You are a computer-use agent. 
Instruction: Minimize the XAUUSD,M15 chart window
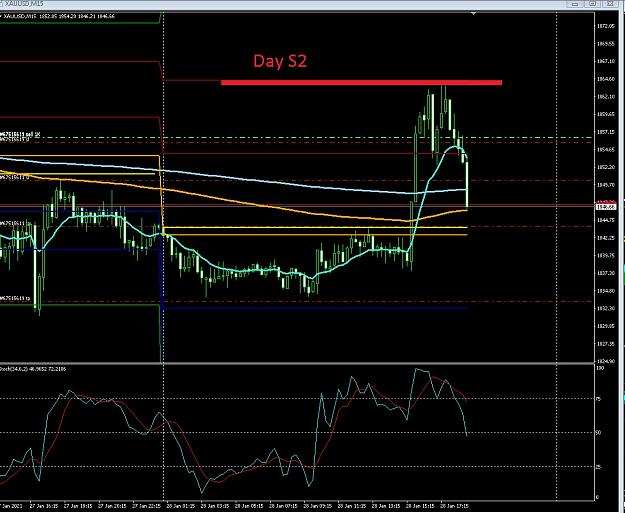click(575, 4)
